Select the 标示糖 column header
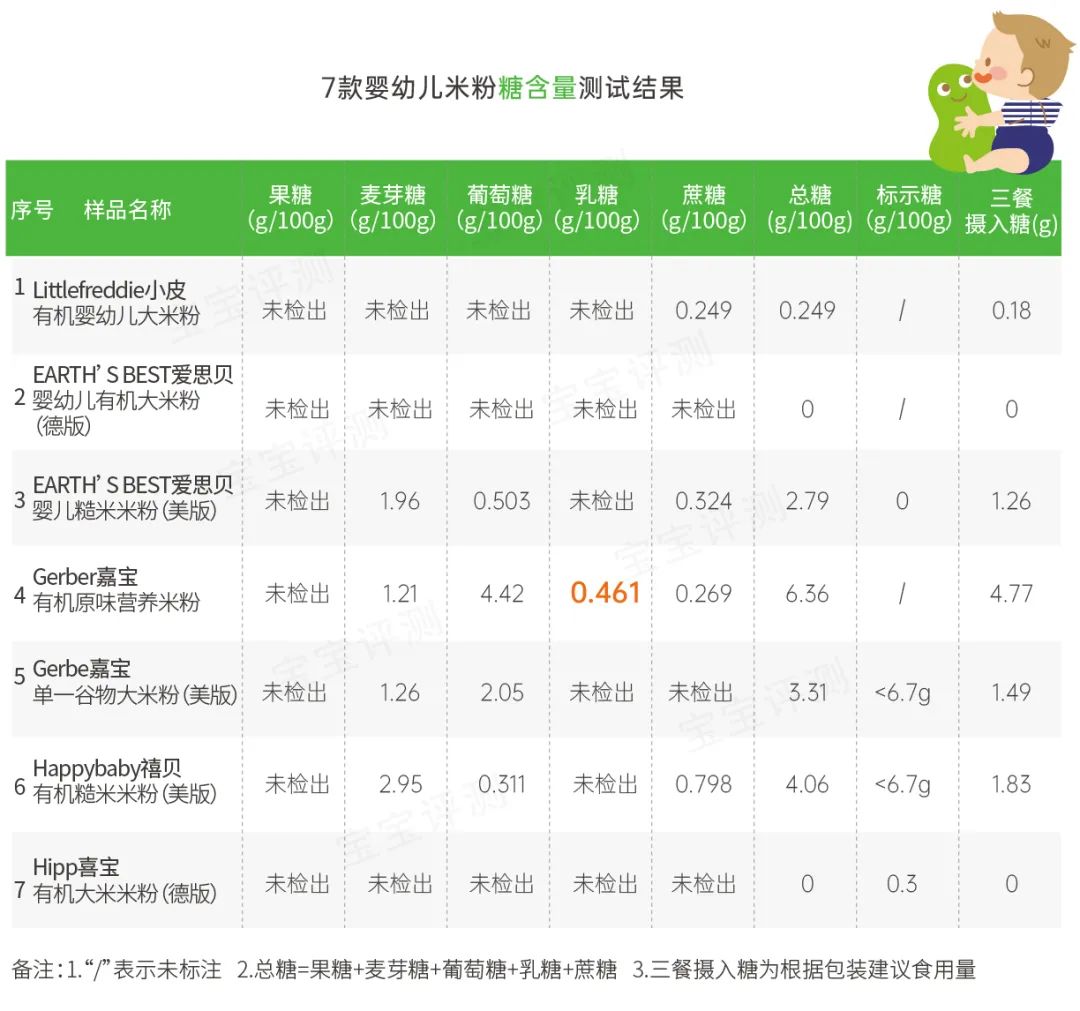The height and width of the screenshot is (1011, 1080). [908, 208]
